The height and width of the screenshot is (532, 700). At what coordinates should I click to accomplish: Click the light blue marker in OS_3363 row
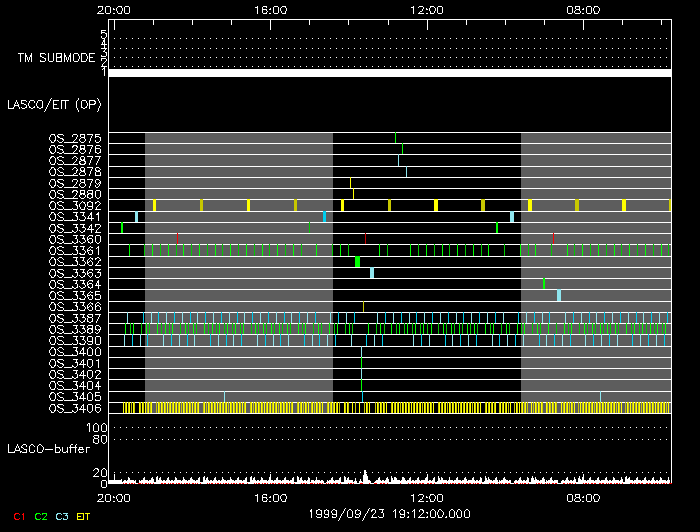[x=372, y=273]
